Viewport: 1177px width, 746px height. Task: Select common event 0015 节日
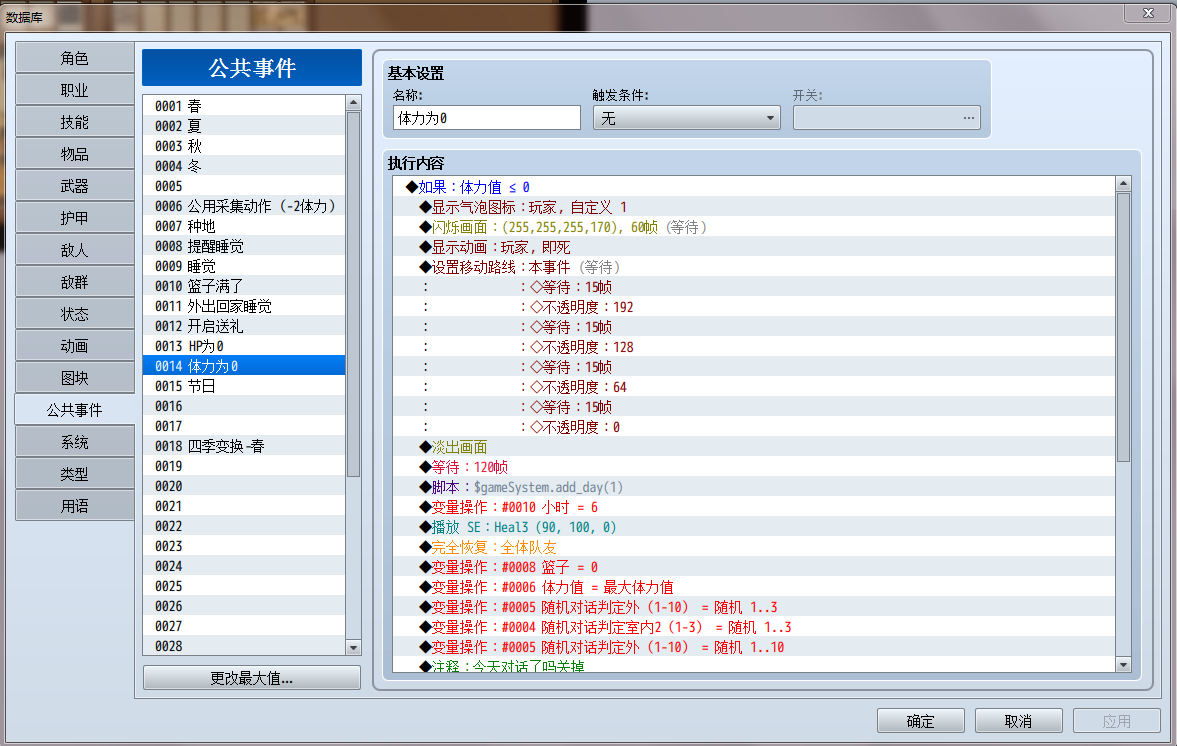point(244,386)
